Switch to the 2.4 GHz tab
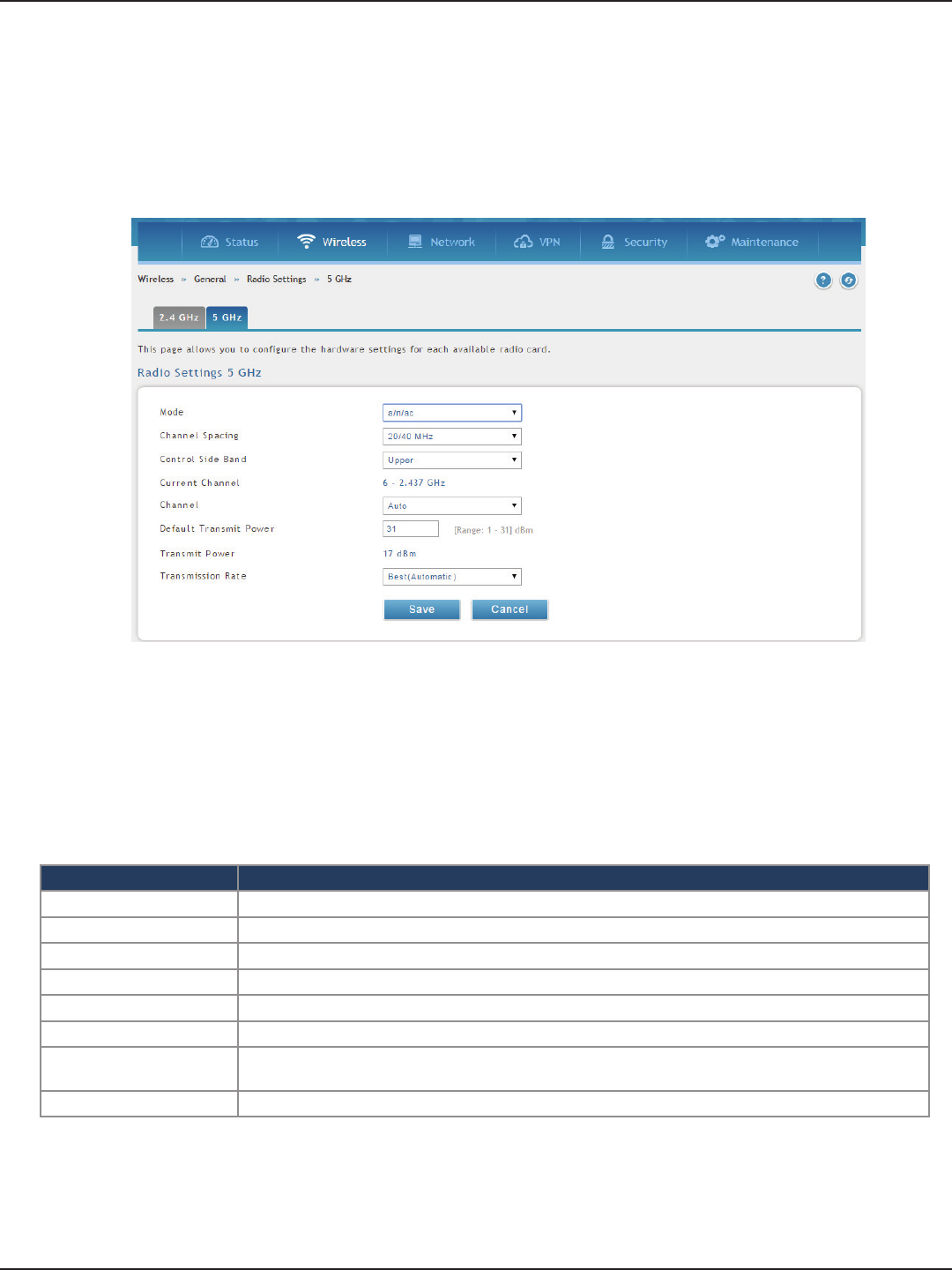This screenshot has height=1270, width=952. click(x=179, y=317)
